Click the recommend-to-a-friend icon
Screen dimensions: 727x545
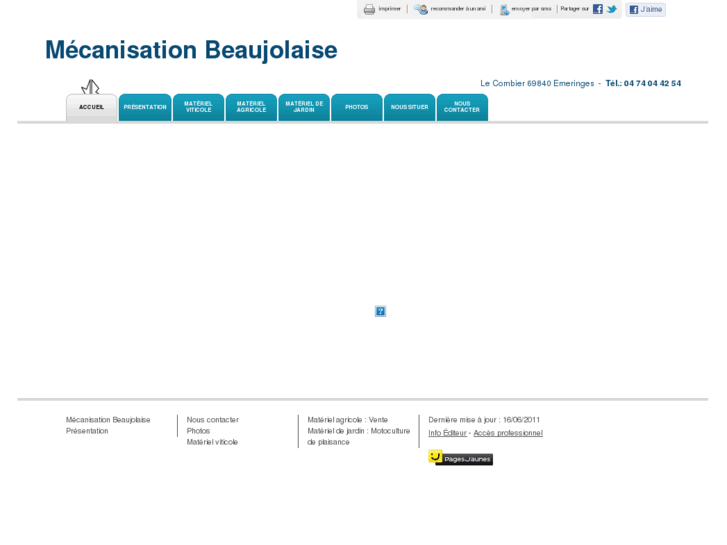pyautogui.click(x=421, y=9)
